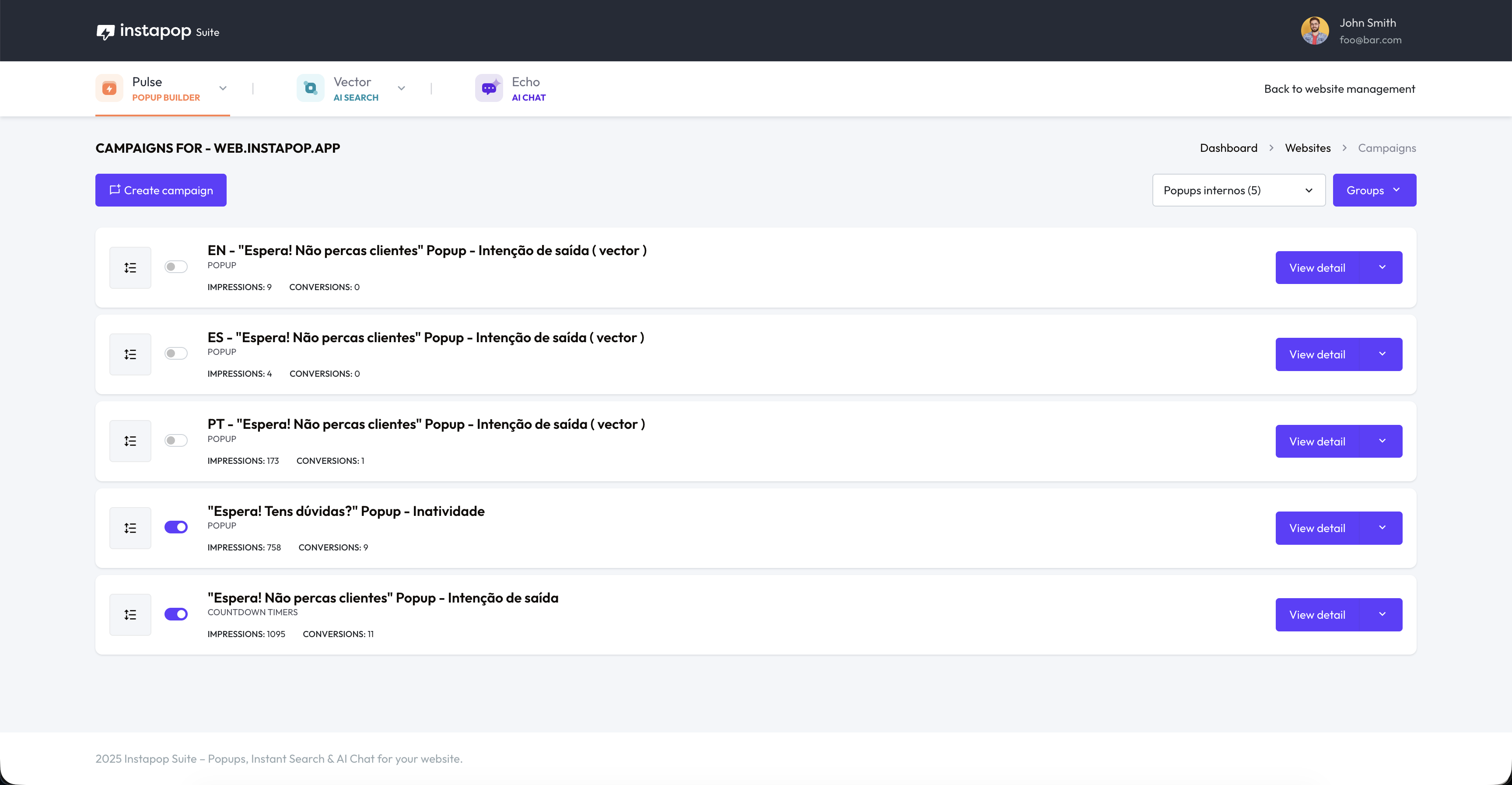1512x785 pixels.
Task: Open the Websites breadcrumb link
Action: [x=1307, y=148]
